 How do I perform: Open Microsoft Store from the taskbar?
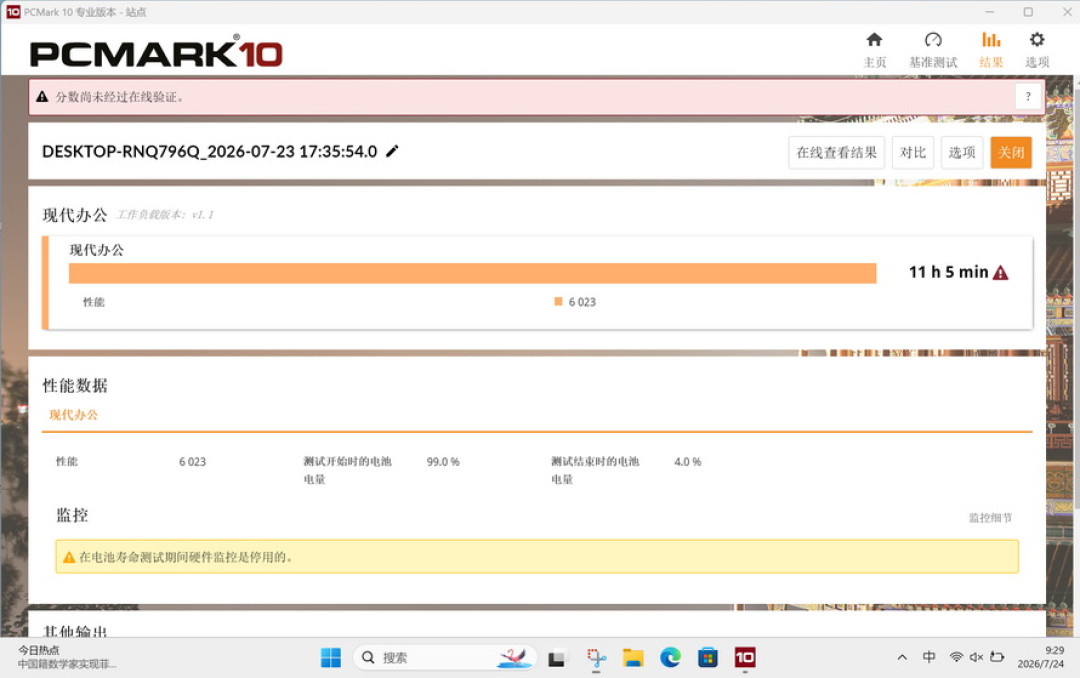[707, 657]
